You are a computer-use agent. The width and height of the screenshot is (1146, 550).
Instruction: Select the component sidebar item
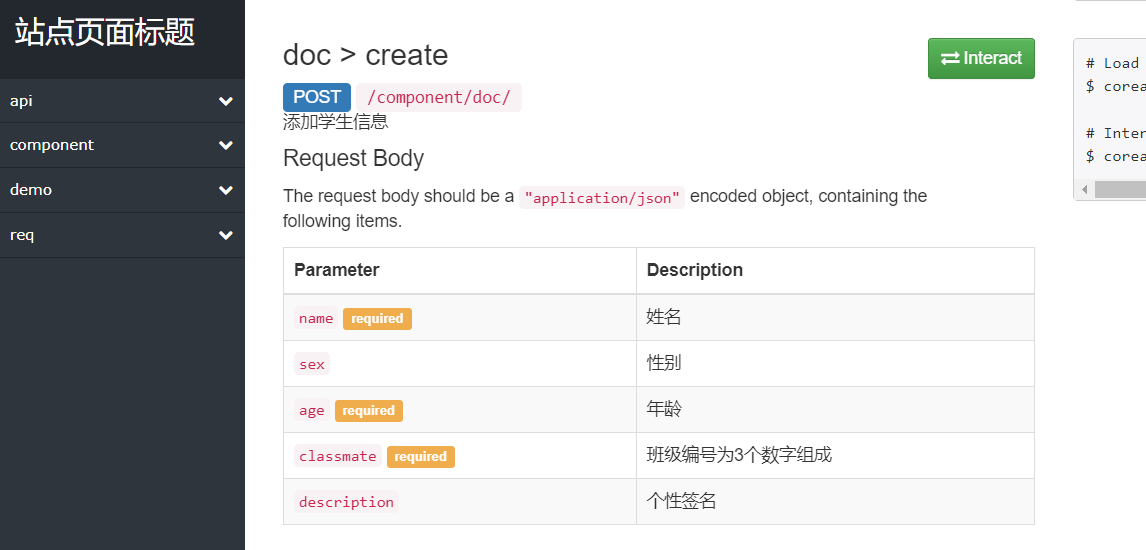click(52, 145)
